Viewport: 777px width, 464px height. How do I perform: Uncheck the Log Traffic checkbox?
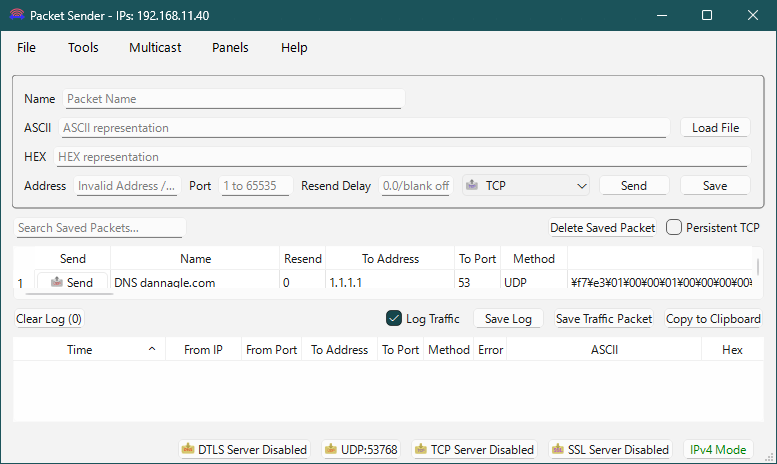click(393, 319)
